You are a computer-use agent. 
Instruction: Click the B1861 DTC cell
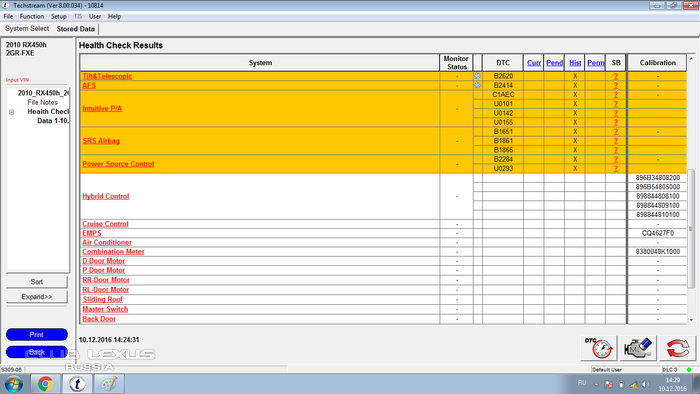[x=503, y=141]
